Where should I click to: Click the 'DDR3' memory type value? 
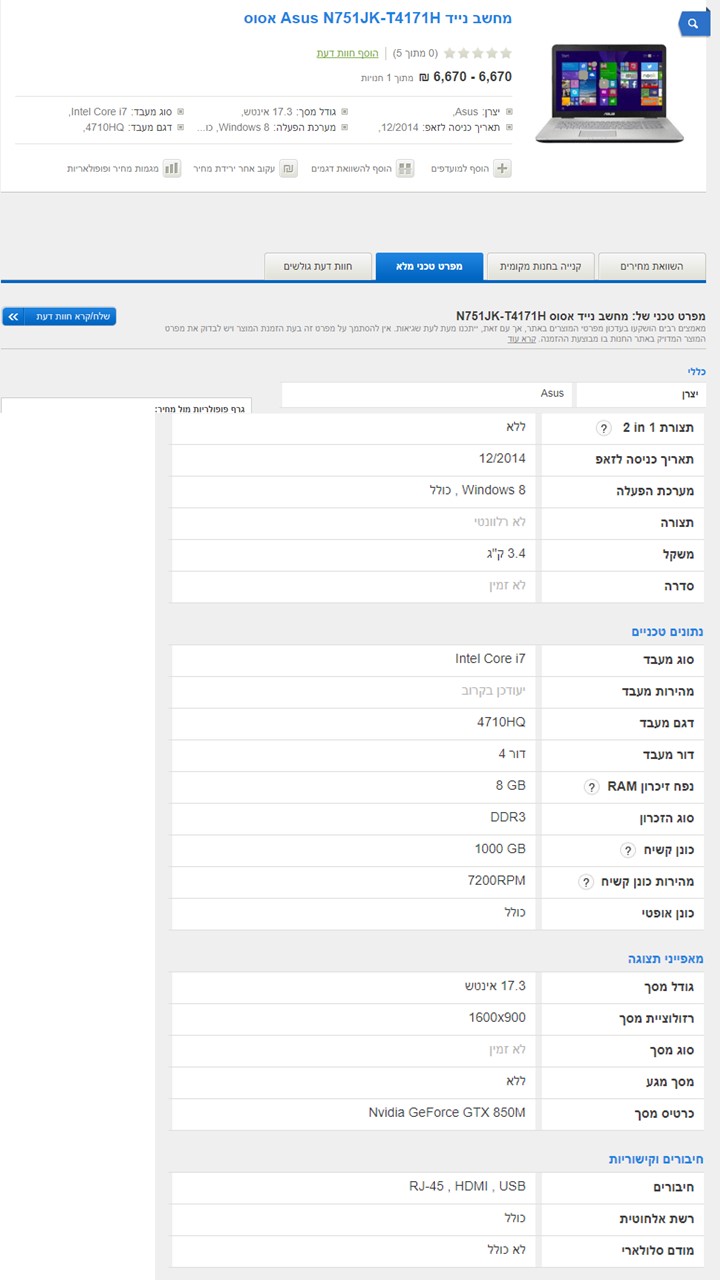(508, 818)
